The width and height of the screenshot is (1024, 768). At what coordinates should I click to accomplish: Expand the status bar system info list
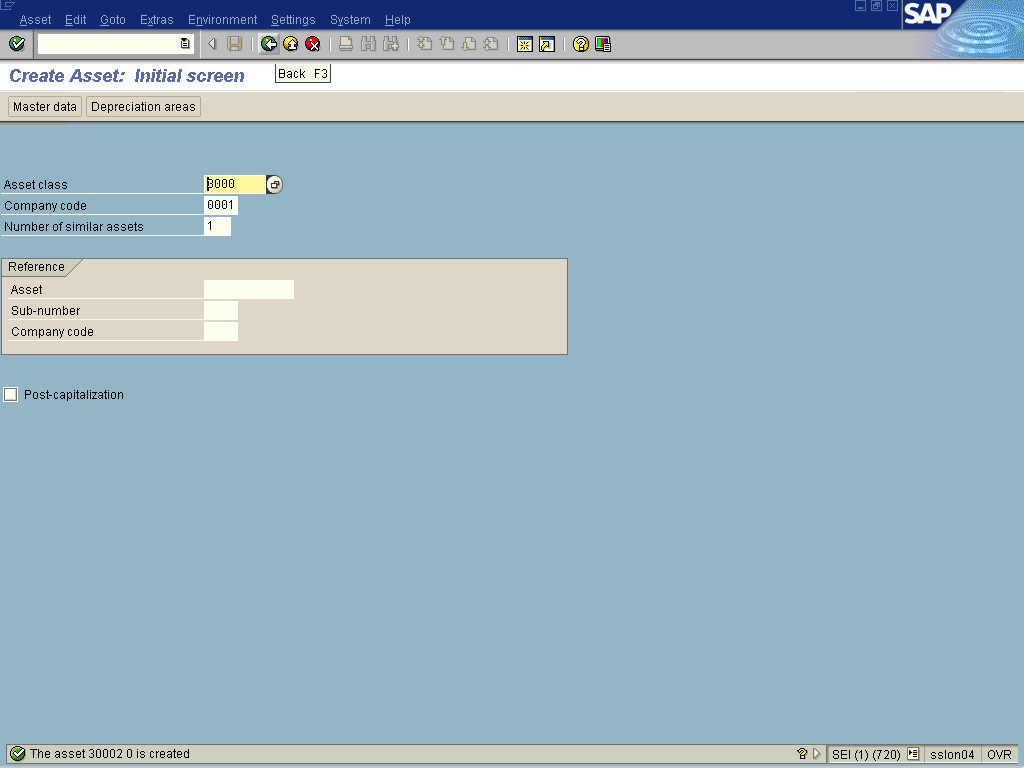(x=913, y=754)
